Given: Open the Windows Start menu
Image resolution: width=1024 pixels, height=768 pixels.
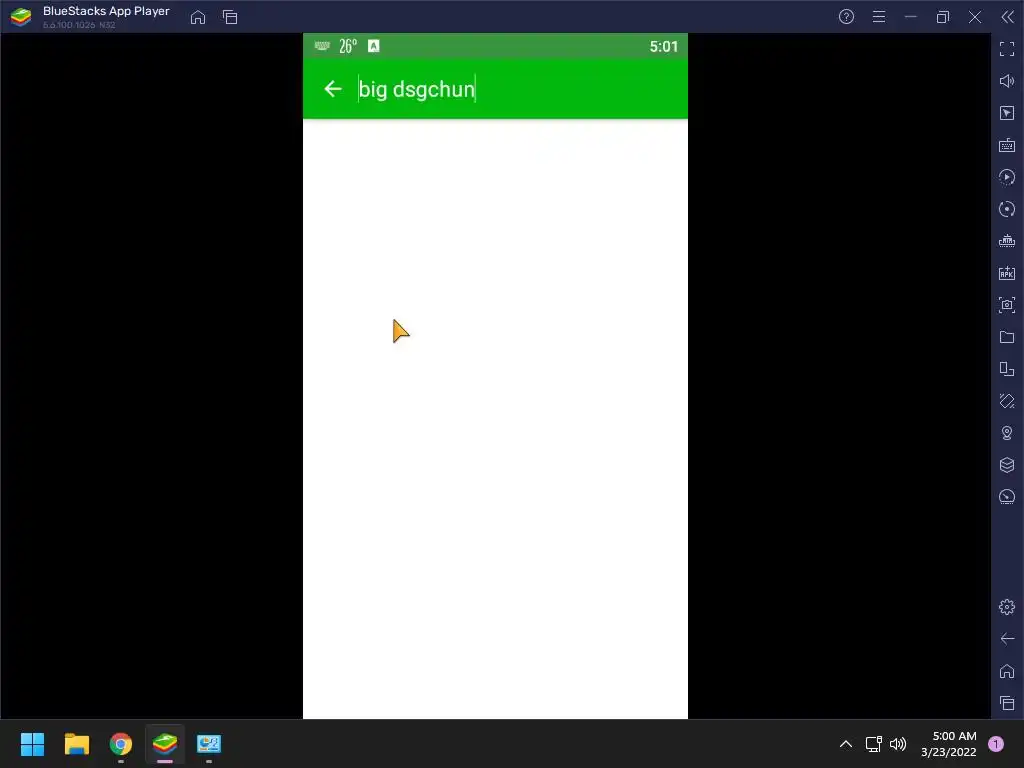Looking at the screenshot, I should (x=32, y=744).
